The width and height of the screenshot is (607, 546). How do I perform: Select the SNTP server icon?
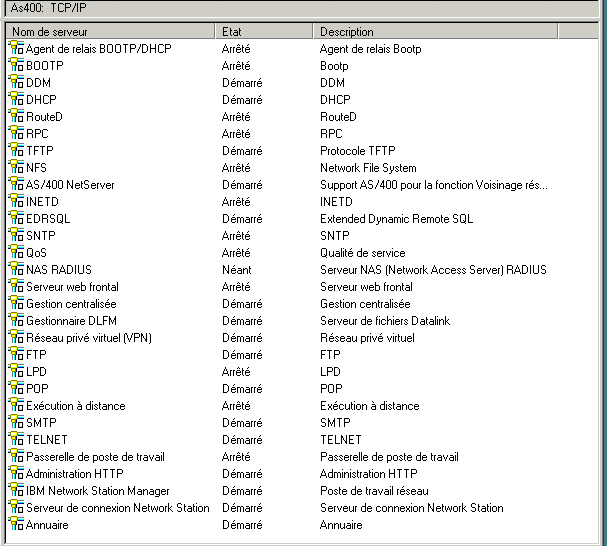click(x=16, y=235)
